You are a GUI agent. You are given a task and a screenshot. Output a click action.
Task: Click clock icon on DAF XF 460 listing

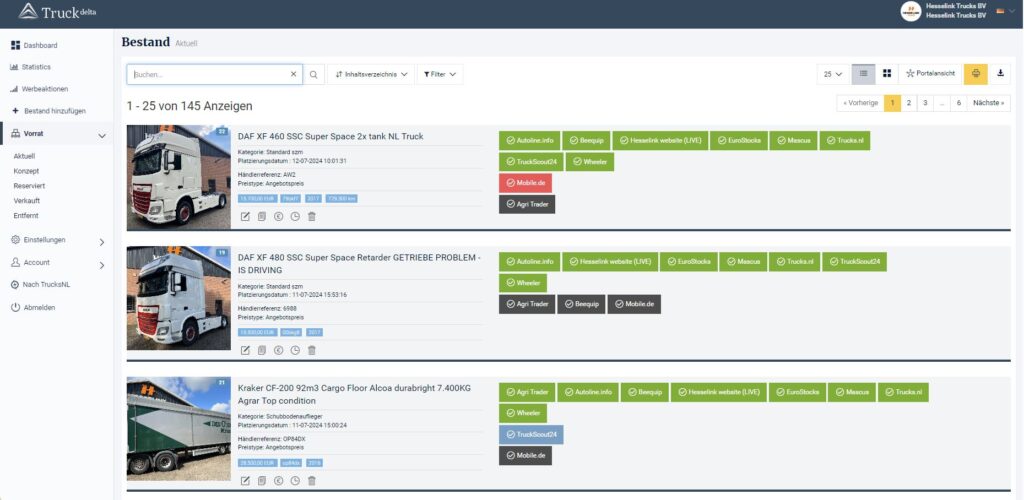coord(295,216)
